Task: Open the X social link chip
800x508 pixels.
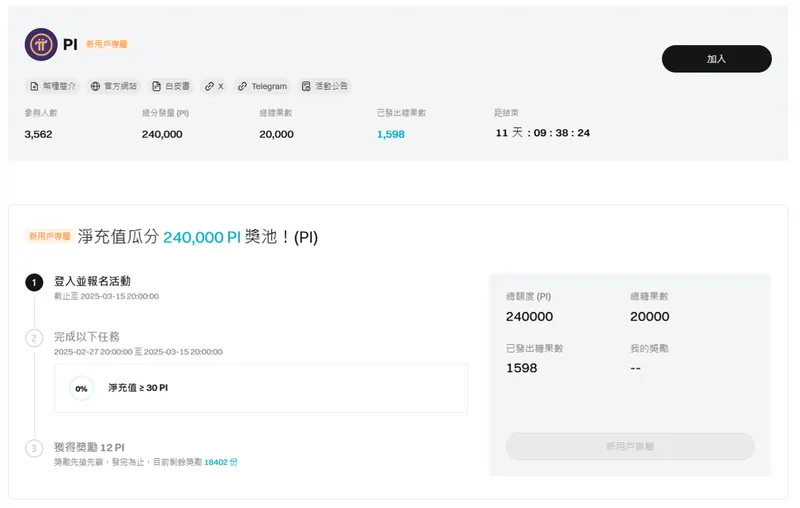Action: click(x=214, y=86)
